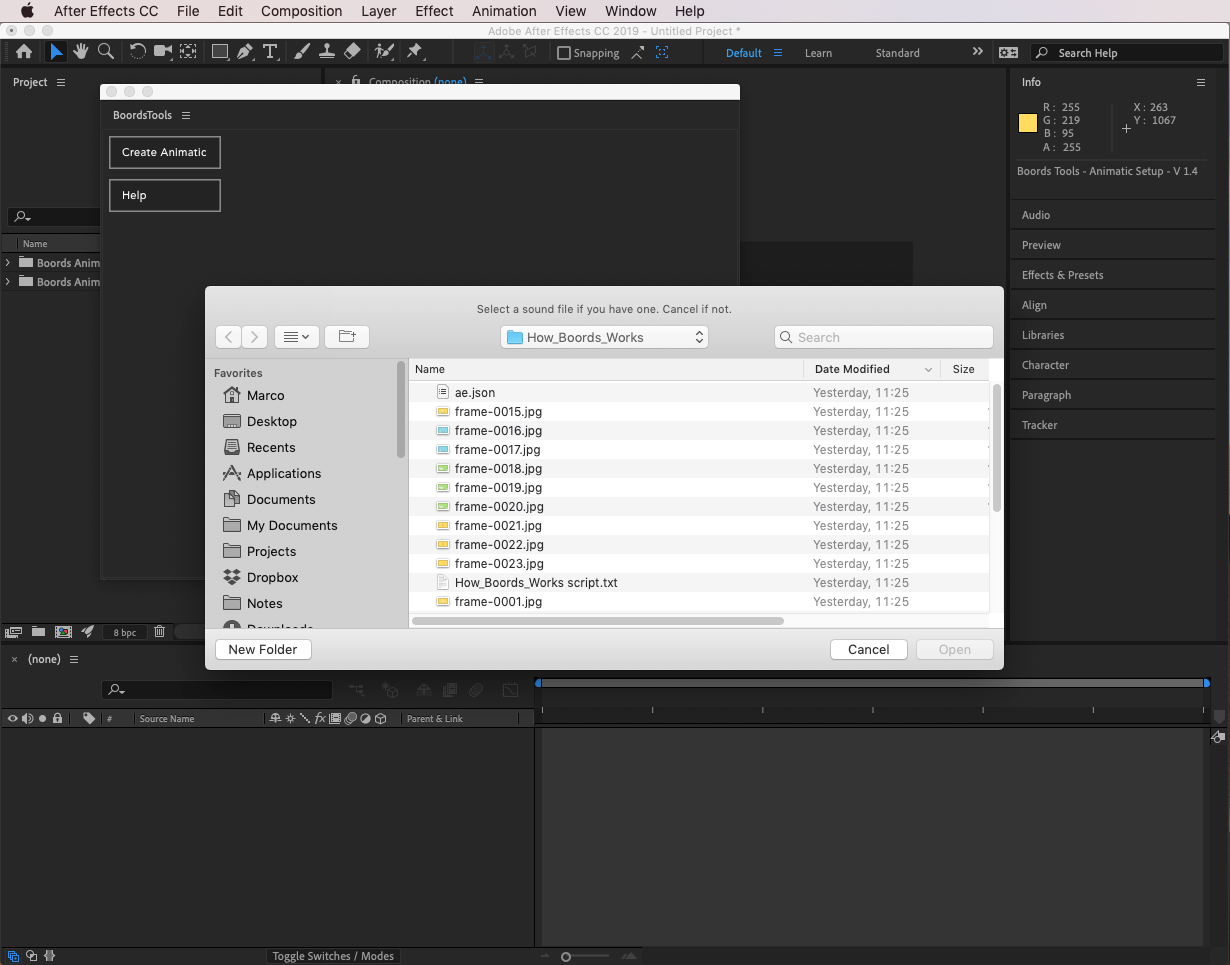Expand the first Boords Anim folder in Project

8,263
